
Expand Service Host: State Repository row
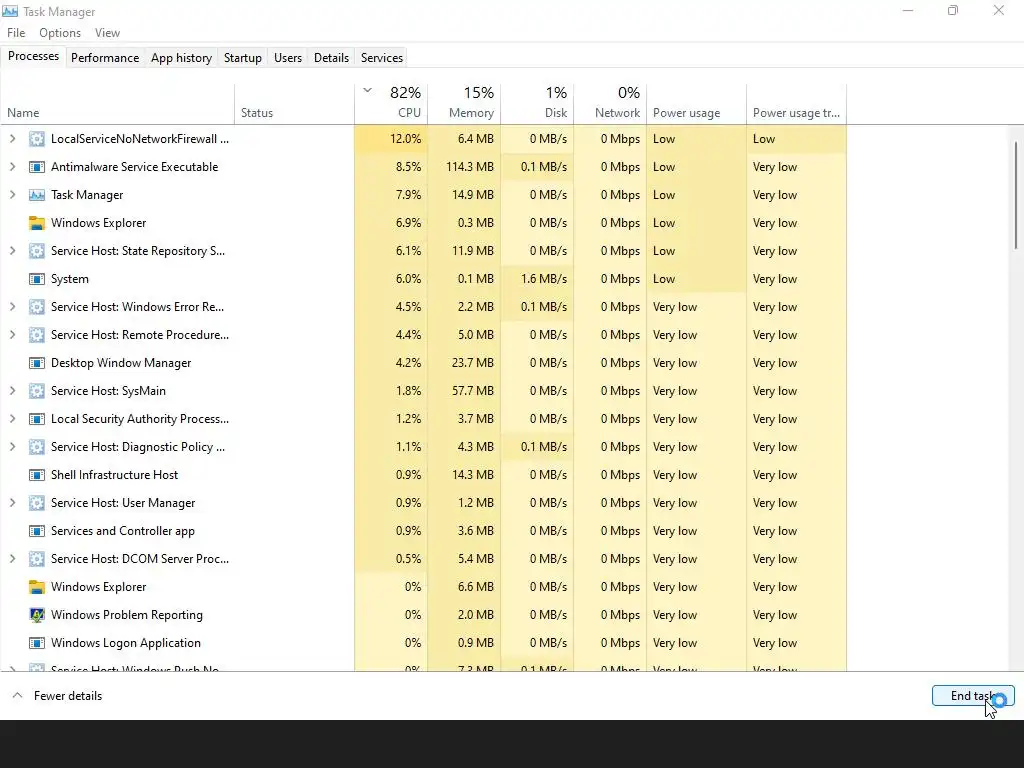coord(12,251)
